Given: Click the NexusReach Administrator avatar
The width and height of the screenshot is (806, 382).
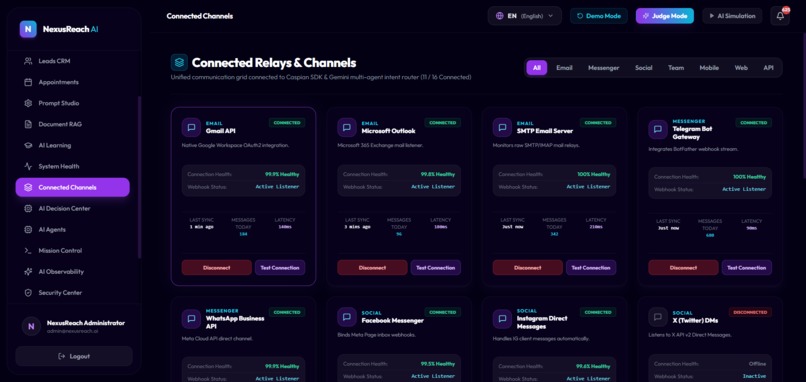Looking at the screenshot, I should [x=31, y=326].
